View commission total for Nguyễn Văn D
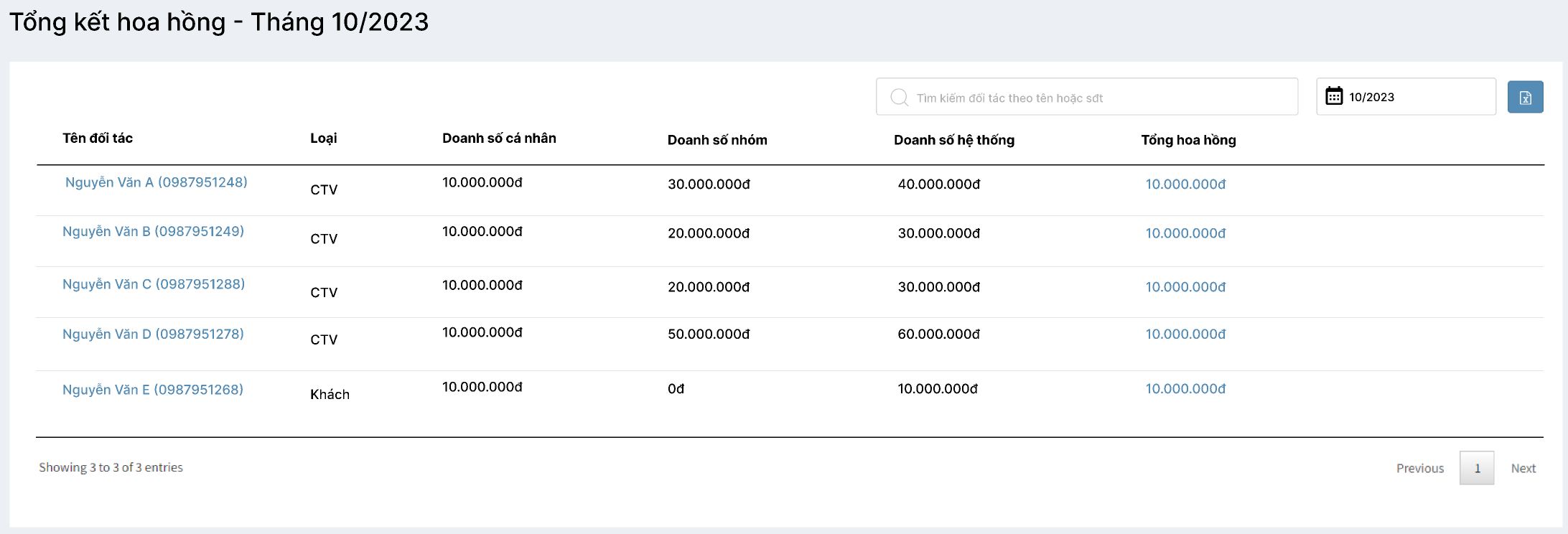This screenshot has height=534, width=1568. tap(1185, 334)
